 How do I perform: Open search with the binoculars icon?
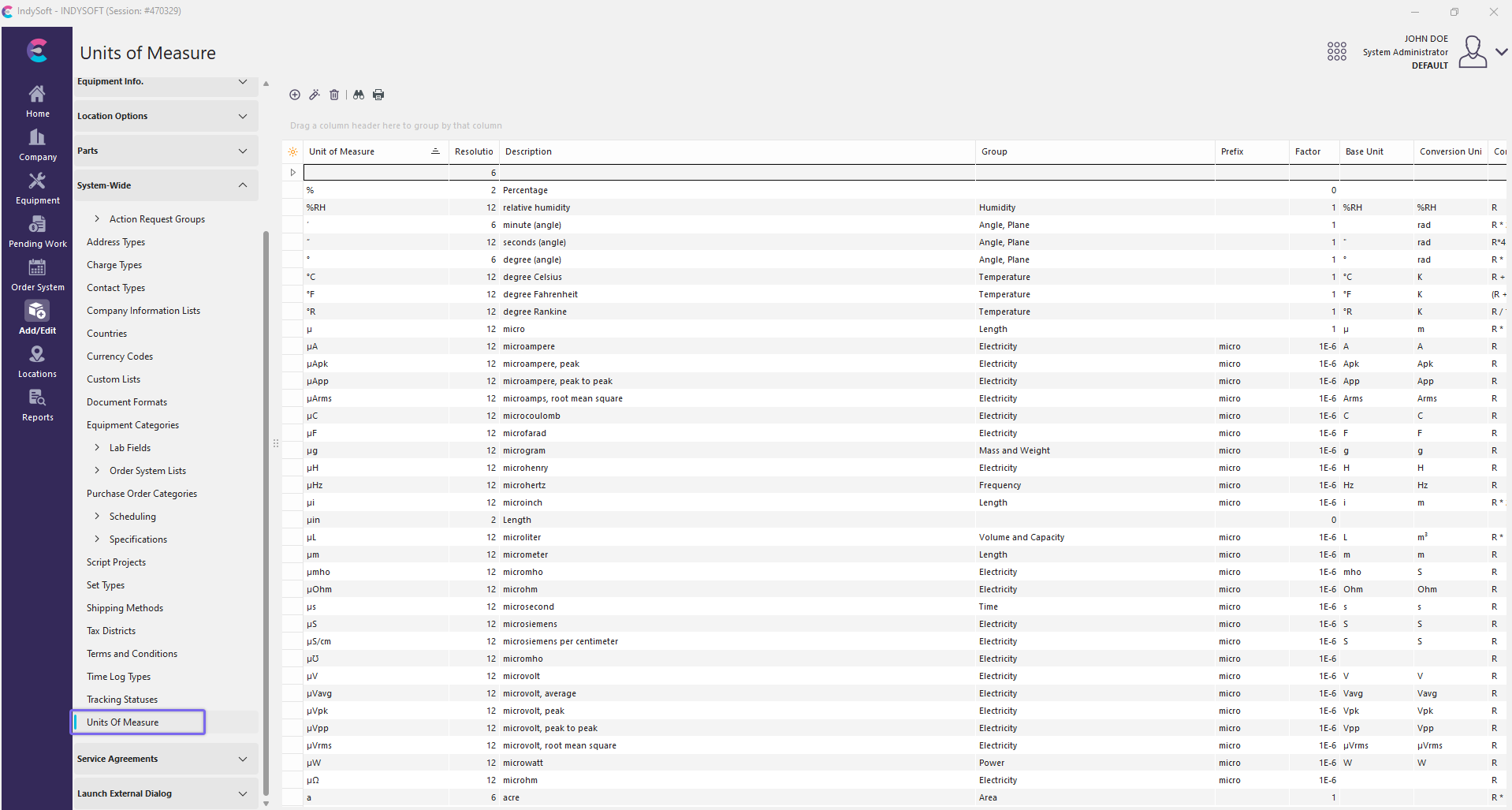pos(359,95)
